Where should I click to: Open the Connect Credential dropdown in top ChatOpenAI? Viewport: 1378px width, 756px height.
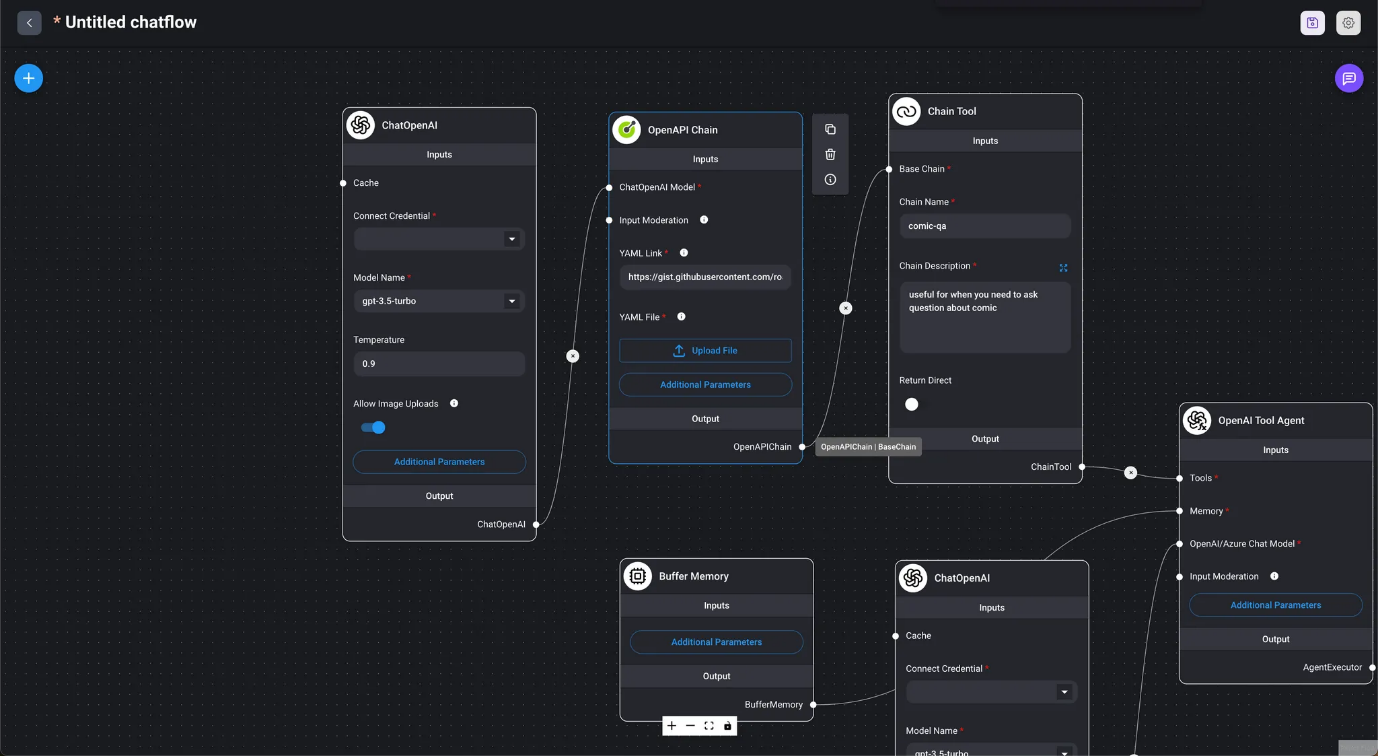[x=439, y=239]
